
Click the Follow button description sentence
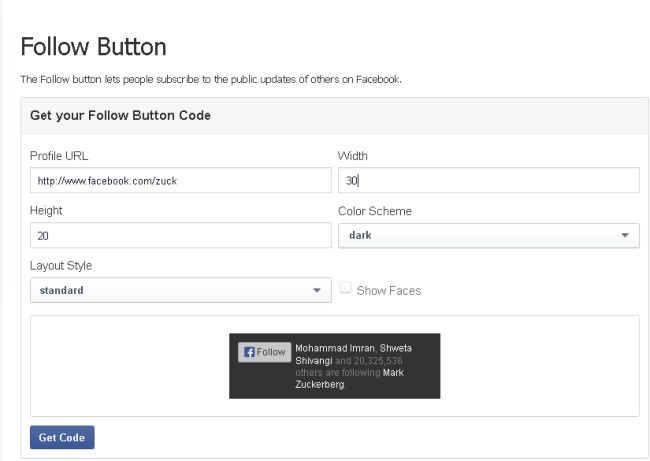211,79
